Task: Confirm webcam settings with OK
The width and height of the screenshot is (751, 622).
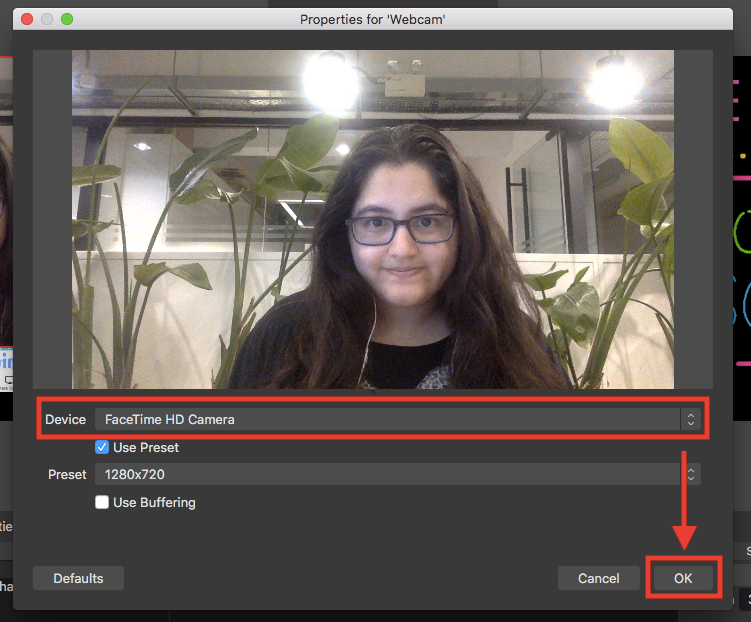Action: 683,578
